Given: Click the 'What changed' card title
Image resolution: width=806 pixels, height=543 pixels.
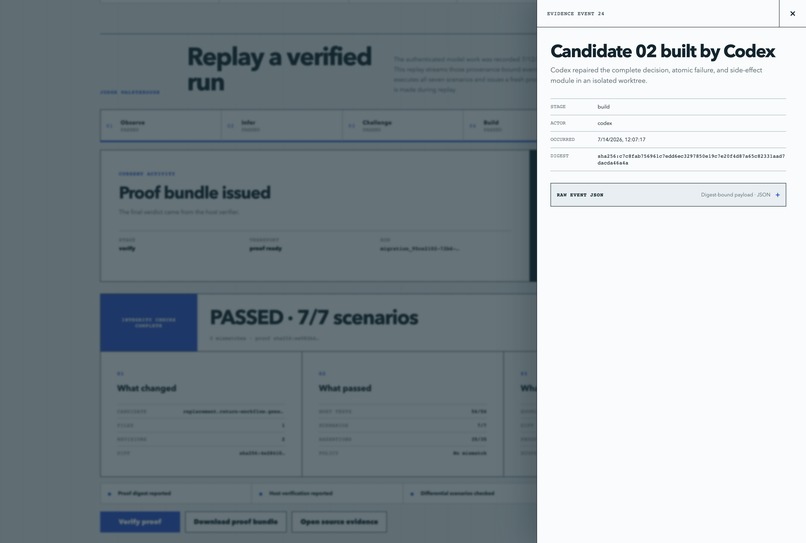Looking at the screenshot, I should (x=146, y=388).
